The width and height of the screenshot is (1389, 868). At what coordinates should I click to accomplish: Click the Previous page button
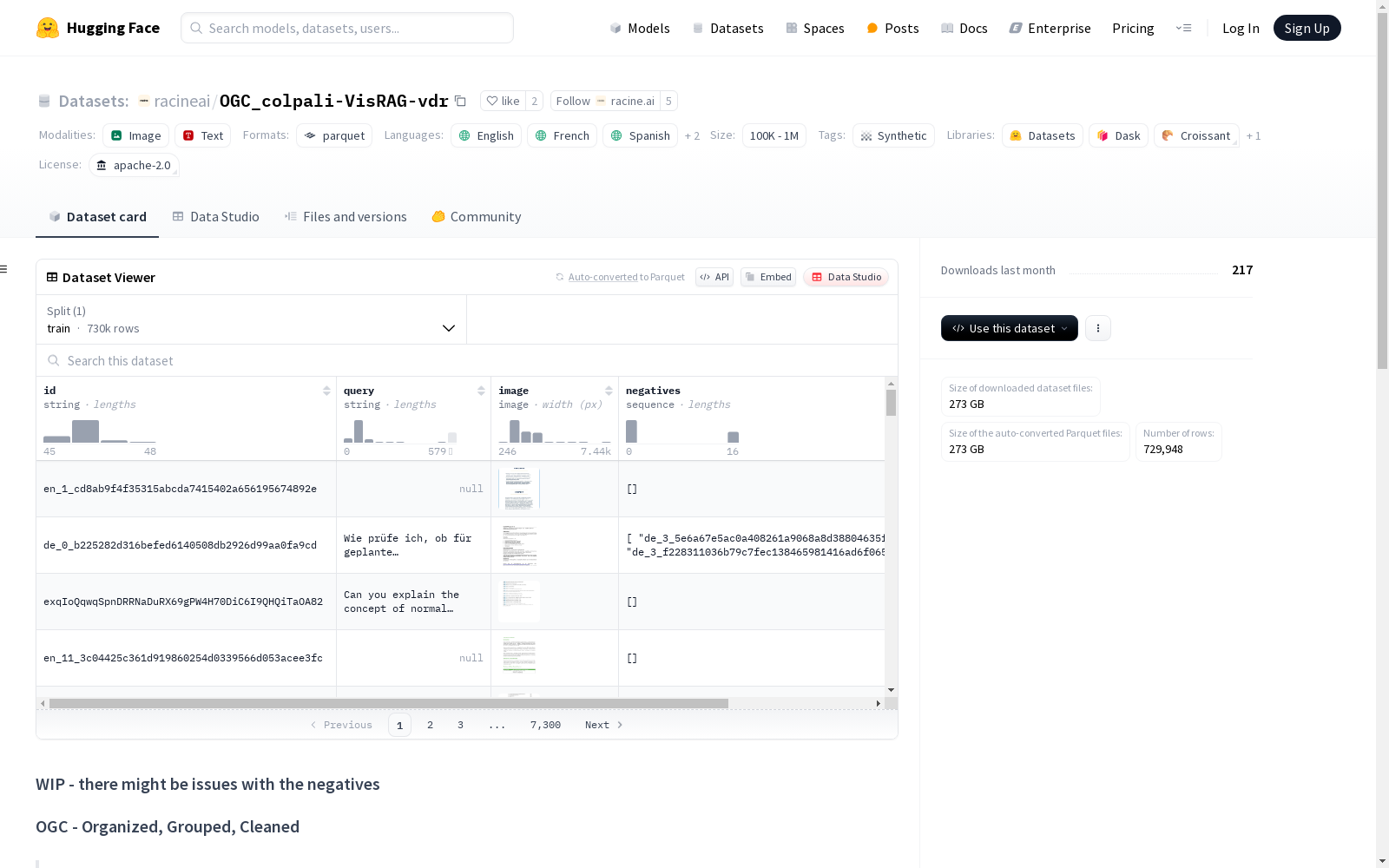click(341, 725)
